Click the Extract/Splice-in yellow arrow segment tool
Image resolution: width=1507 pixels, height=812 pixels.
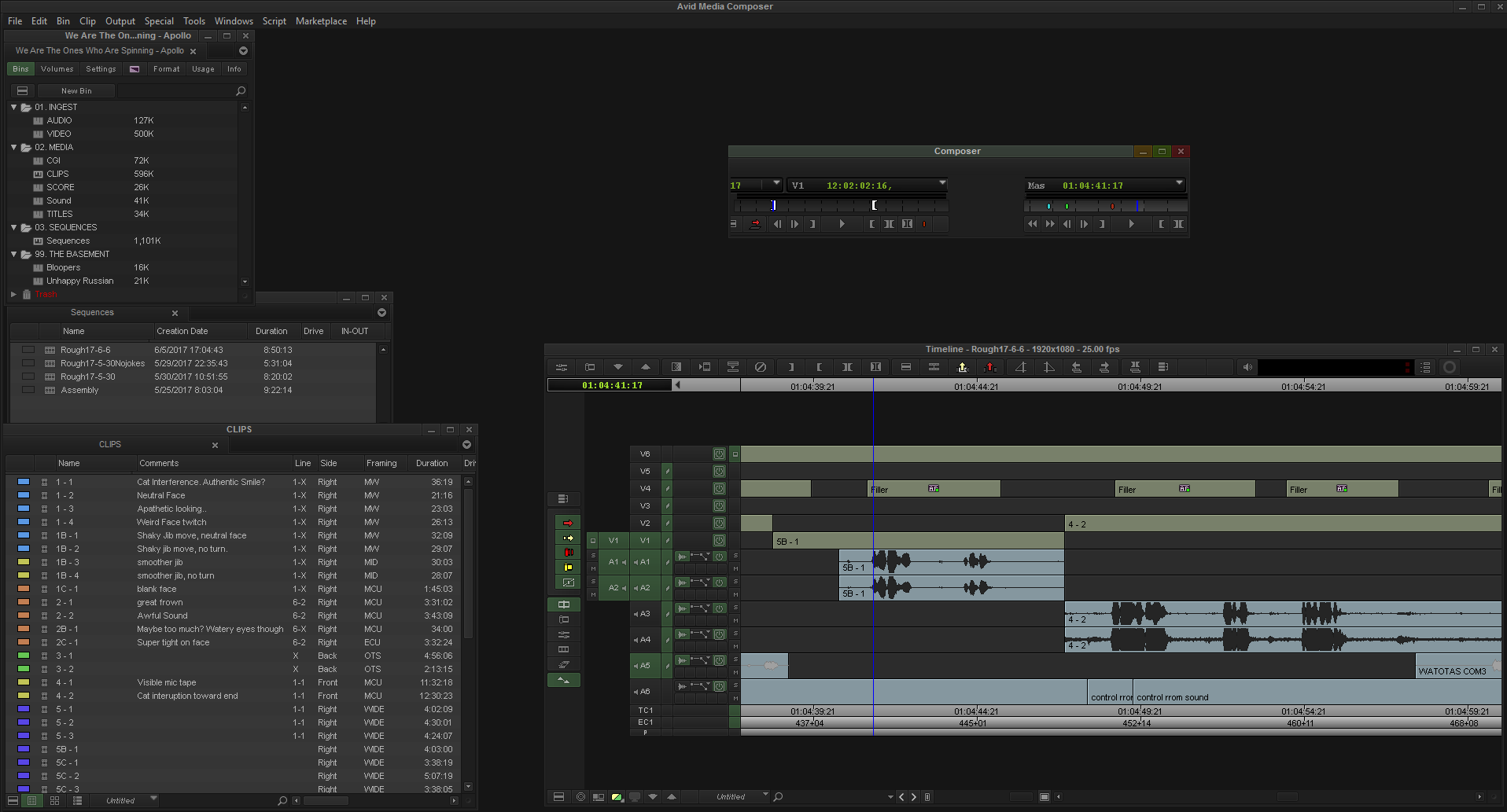pyautogui.click(x=568, y=538)
